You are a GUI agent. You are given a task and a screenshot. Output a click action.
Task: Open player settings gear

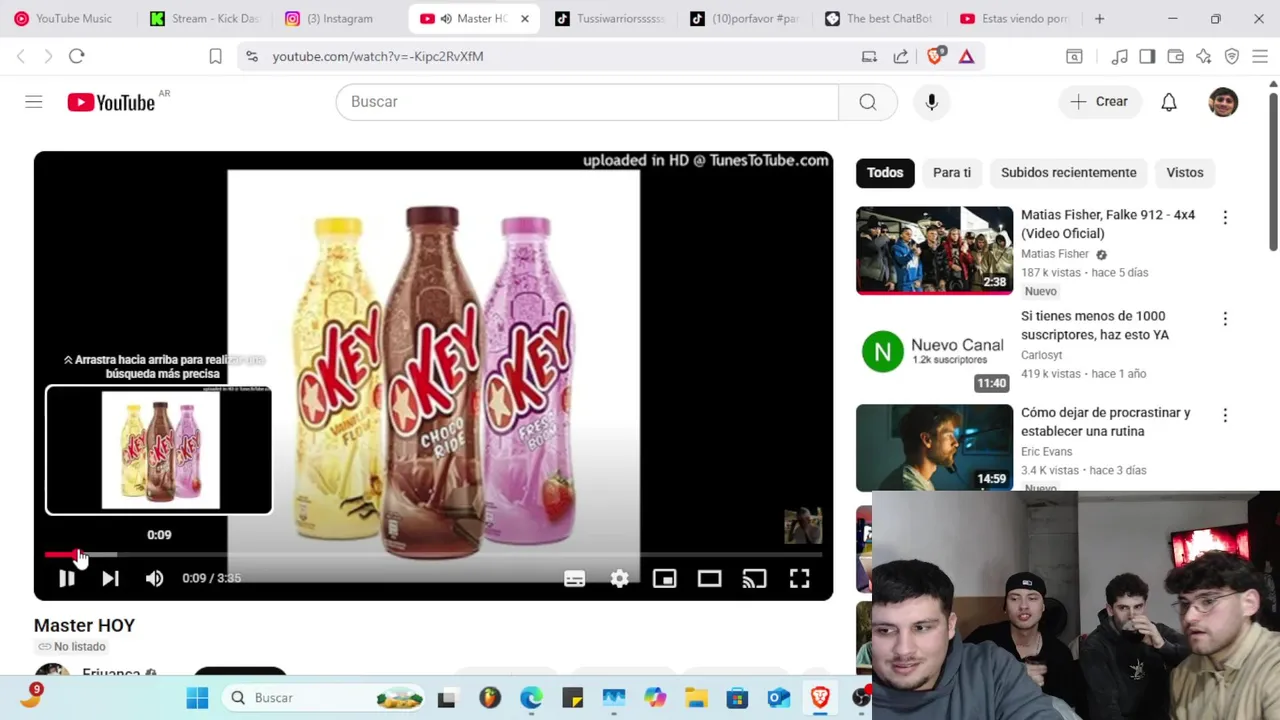[x=620, y=578]
